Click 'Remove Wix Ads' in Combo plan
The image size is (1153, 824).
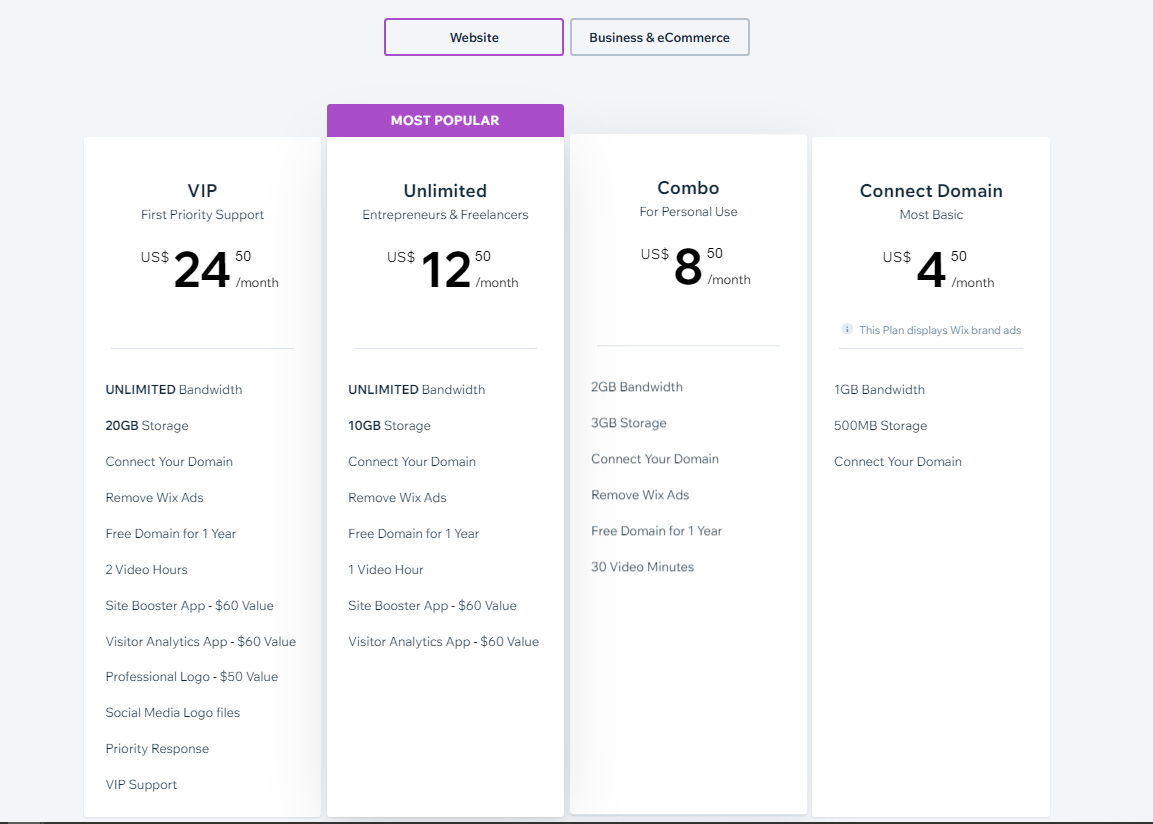(x=640, y=495)
